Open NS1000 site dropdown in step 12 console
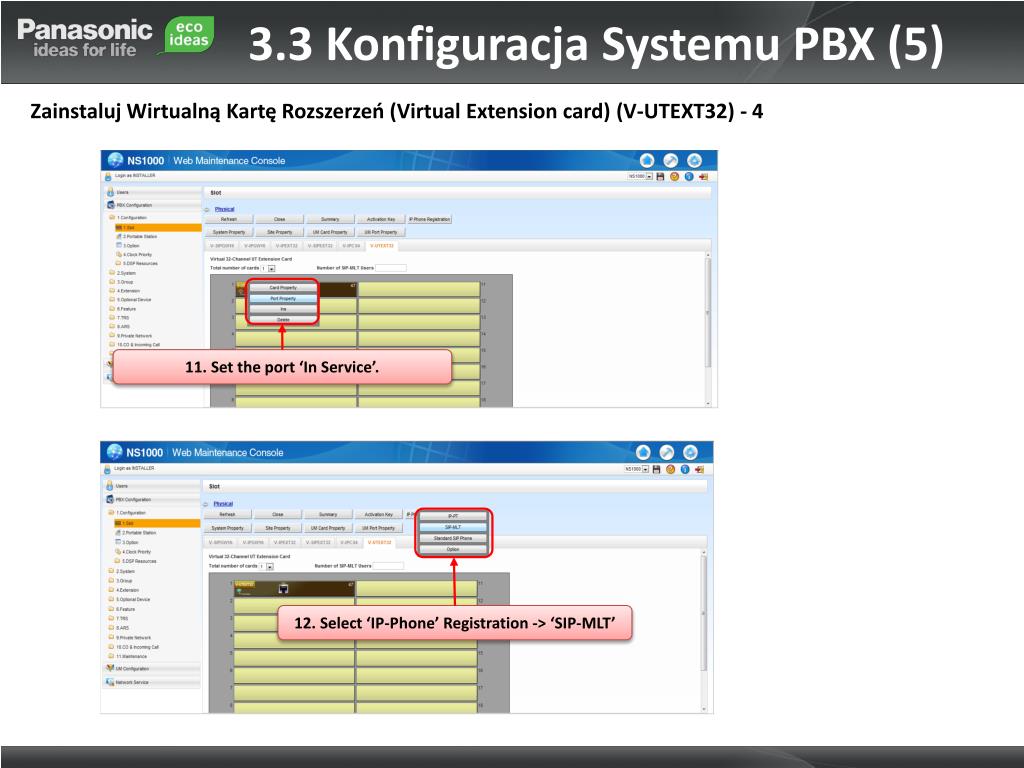Image resolution: width=1024 pixels, height=768 pixels. [637, 470]
